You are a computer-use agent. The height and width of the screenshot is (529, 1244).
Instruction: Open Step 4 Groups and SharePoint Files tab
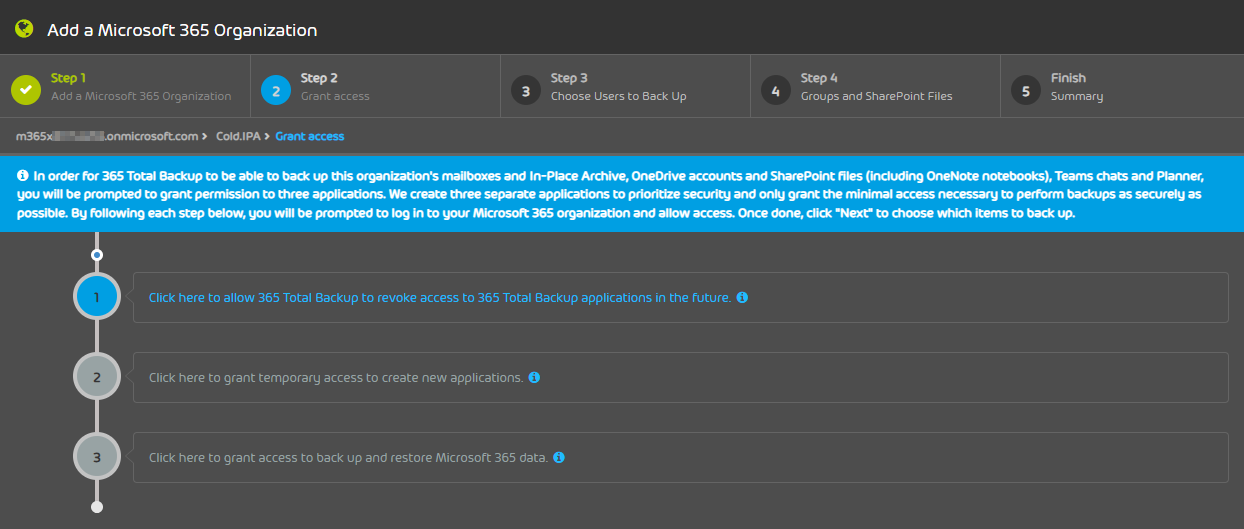875,87
